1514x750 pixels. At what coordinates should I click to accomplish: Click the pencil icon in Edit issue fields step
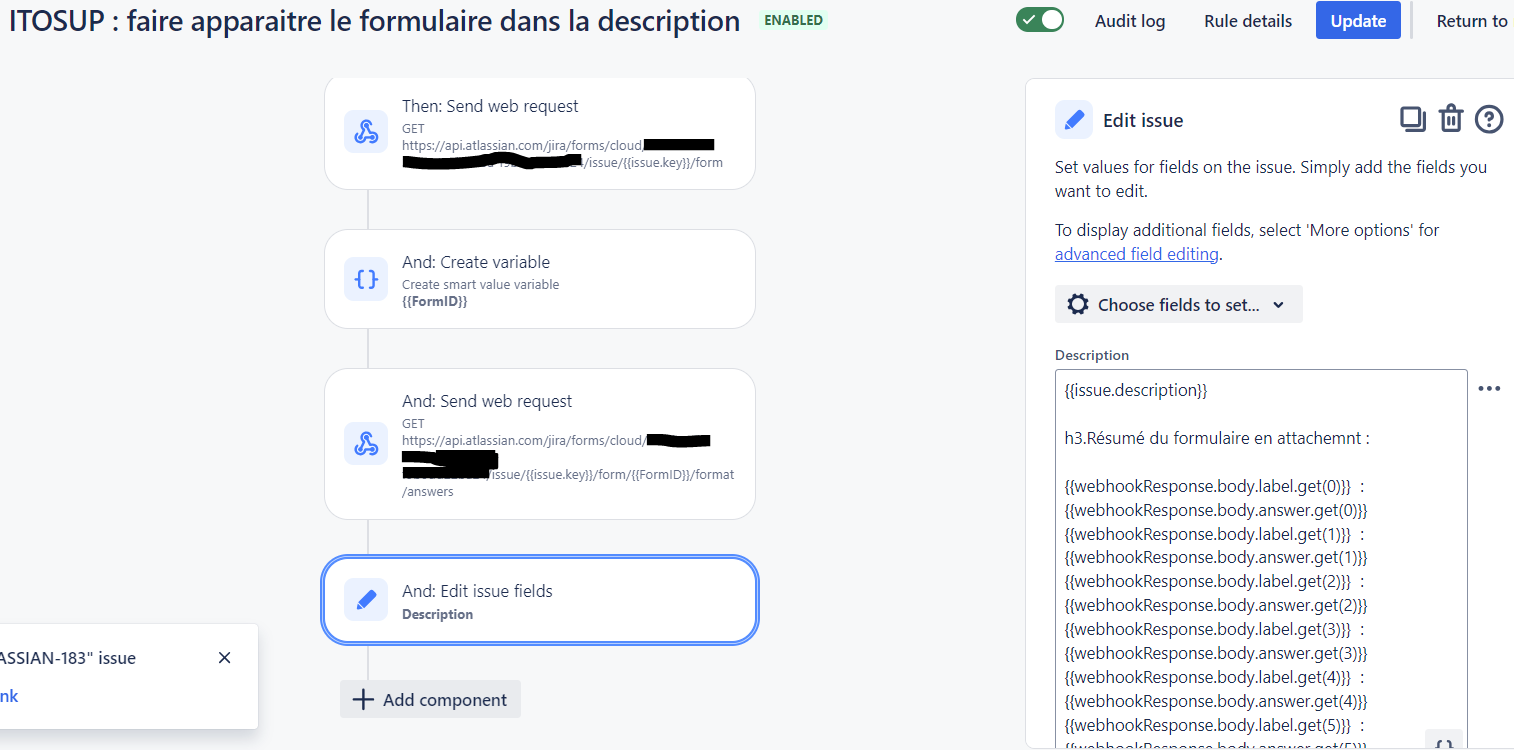[366, 600]
